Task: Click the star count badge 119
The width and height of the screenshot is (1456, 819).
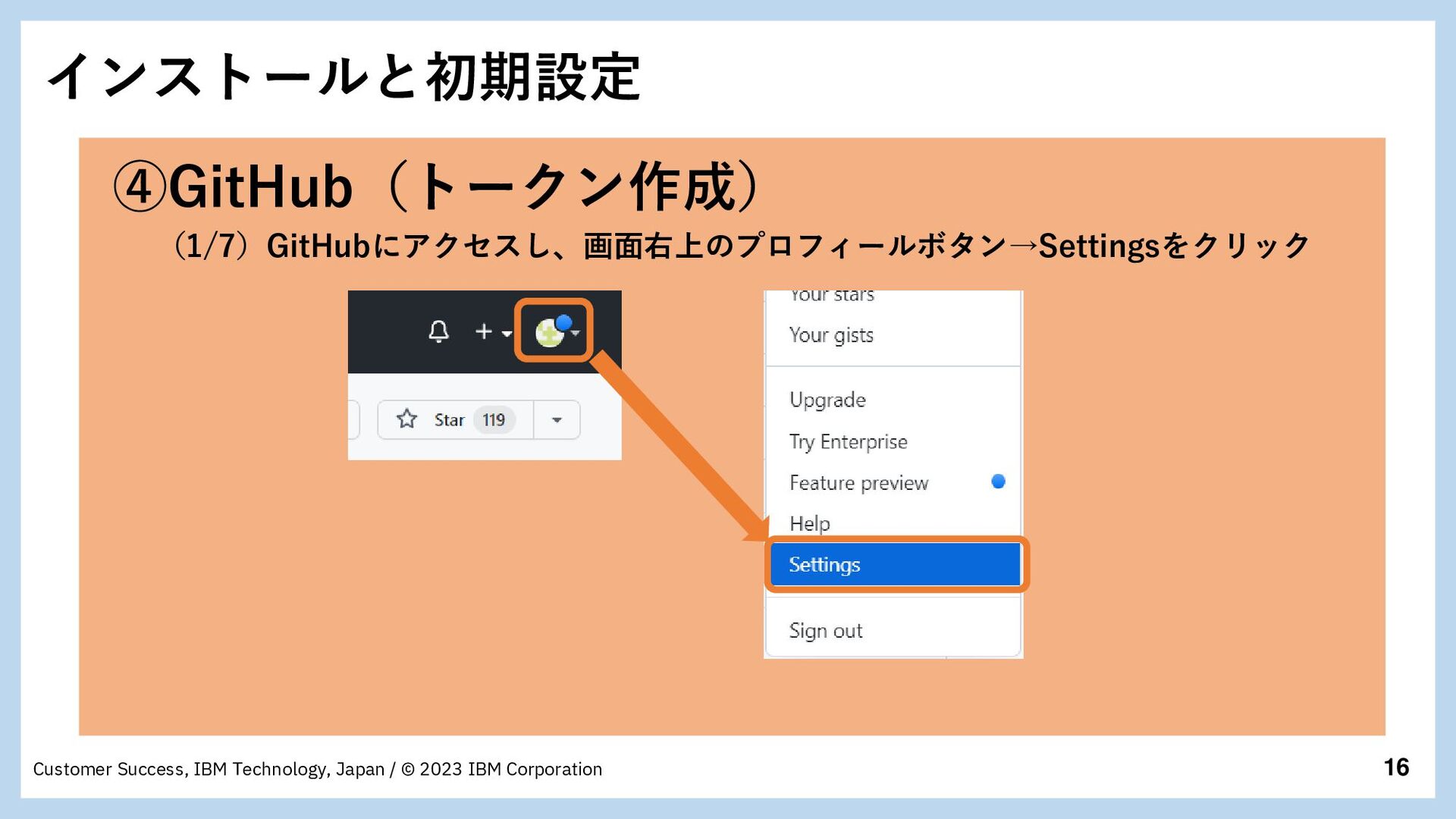Action: coord(494,419)
